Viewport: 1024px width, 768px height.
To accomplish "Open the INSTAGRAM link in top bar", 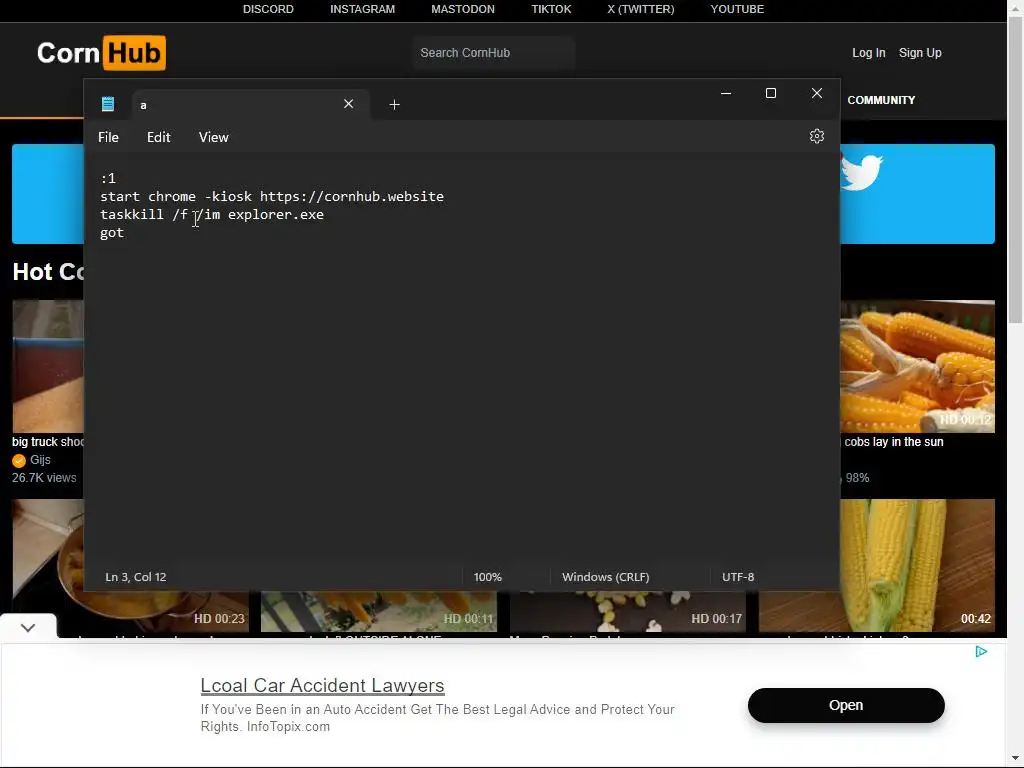I will click(x=362, y=9).
